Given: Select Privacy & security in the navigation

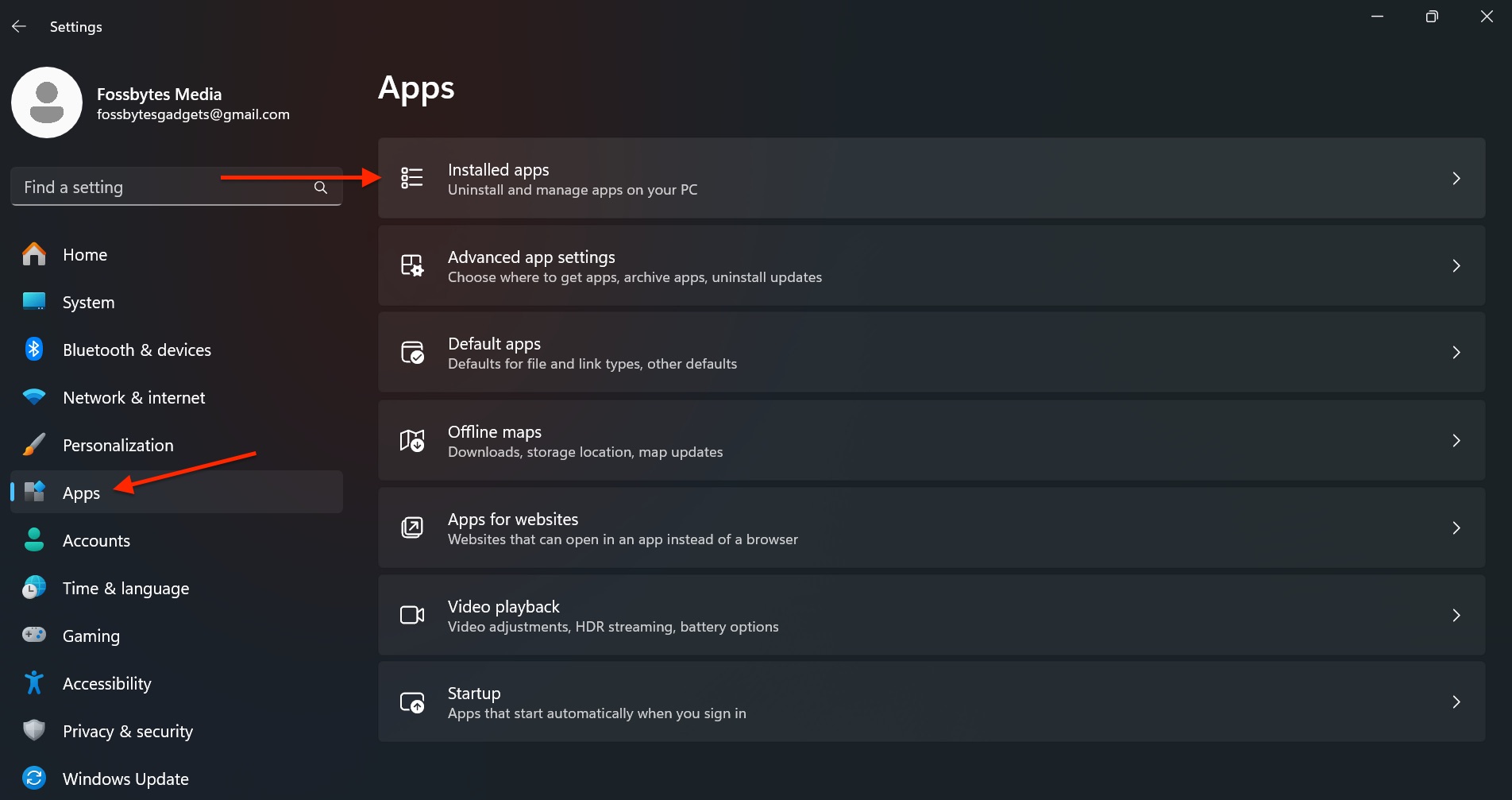Looking at the screenshot, I should 127,731.
